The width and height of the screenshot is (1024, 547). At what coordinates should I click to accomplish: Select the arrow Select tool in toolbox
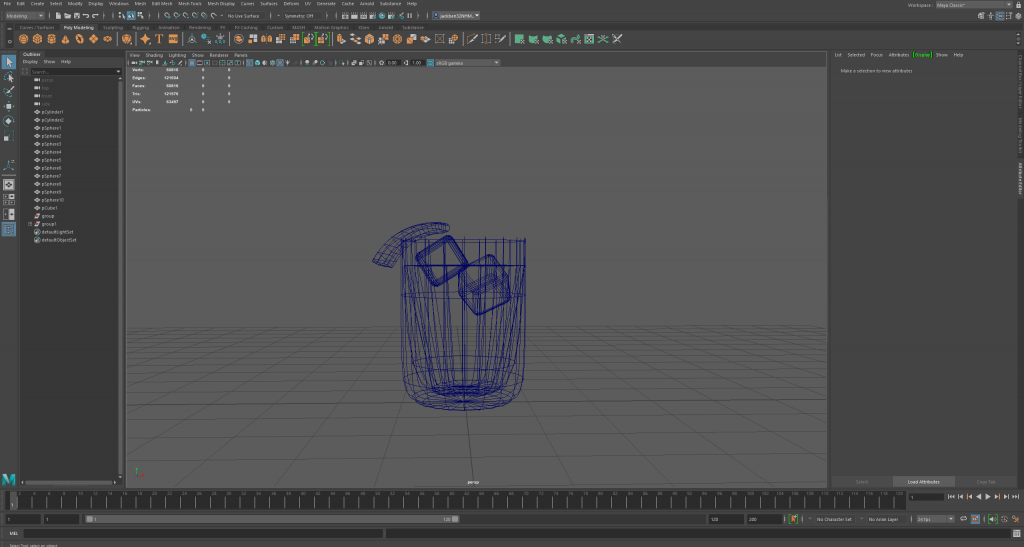coord(9,62)
